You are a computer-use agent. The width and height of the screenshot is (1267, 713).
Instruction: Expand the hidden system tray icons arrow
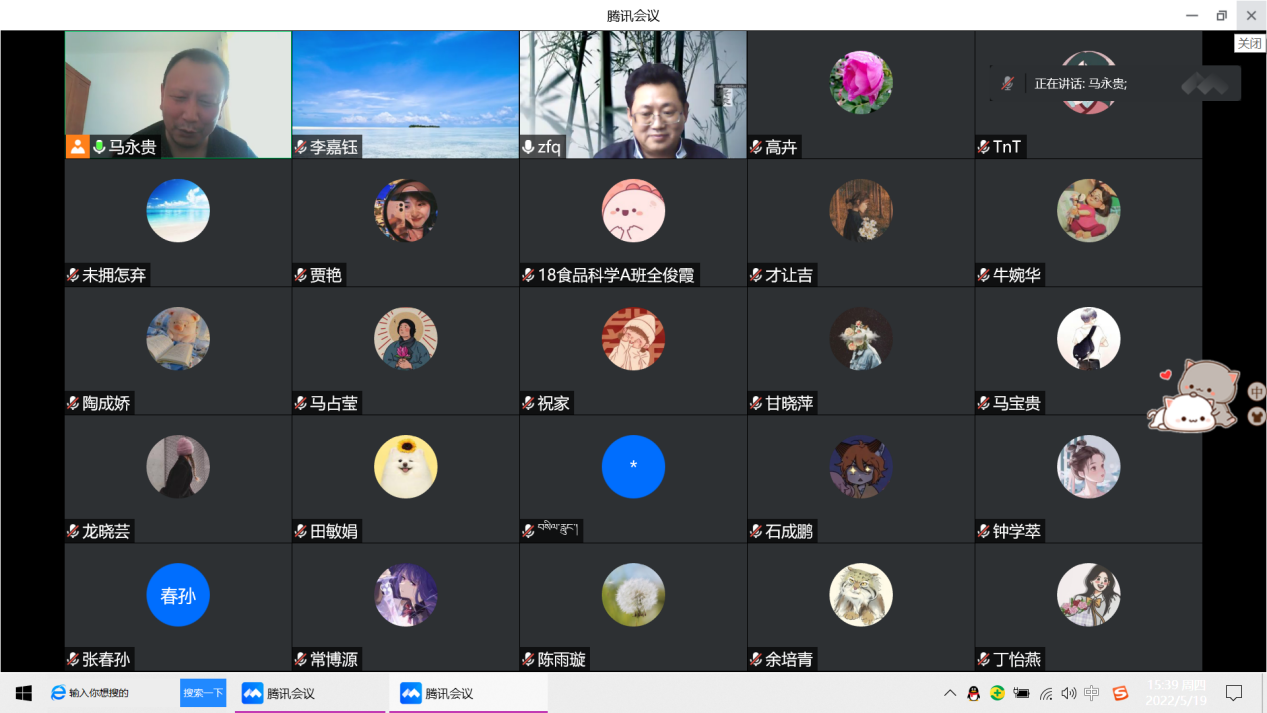949,693
